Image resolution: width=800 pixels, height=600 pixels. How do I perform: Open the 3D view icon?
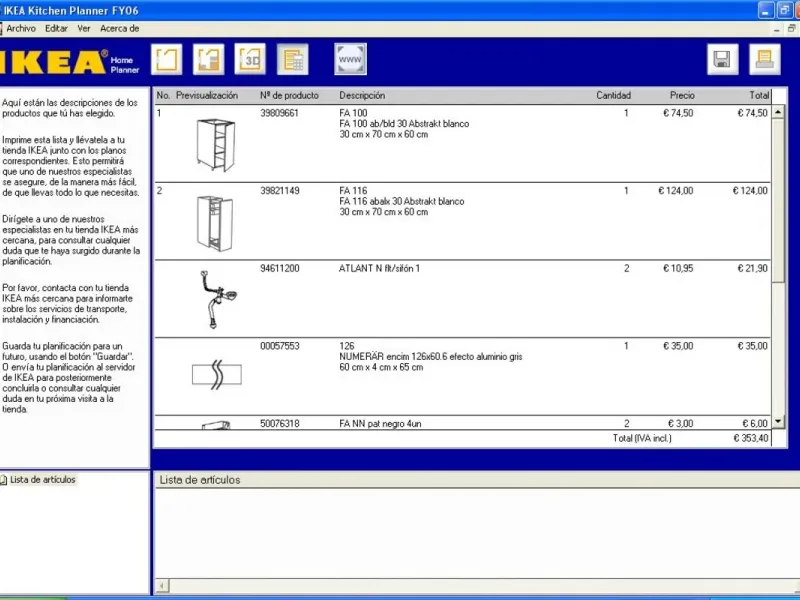click(x=250, y=60)
